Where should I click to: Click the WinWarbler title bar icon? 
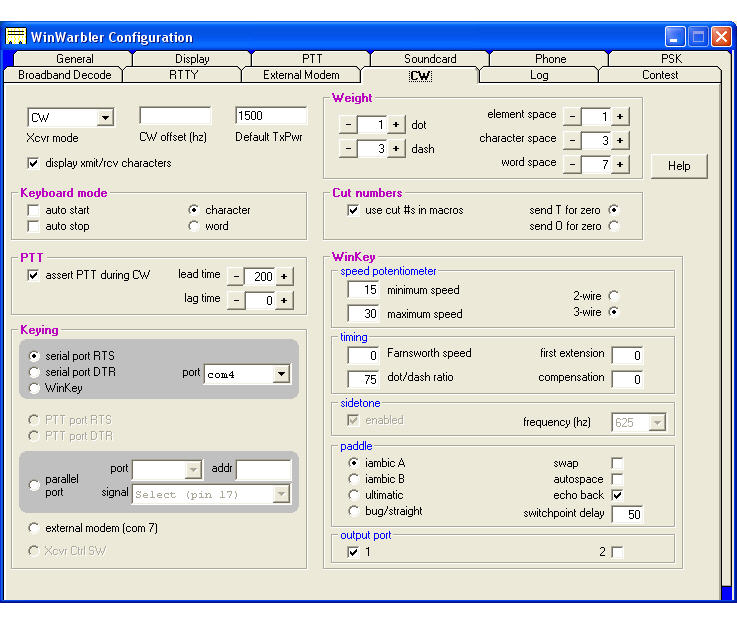16,36
